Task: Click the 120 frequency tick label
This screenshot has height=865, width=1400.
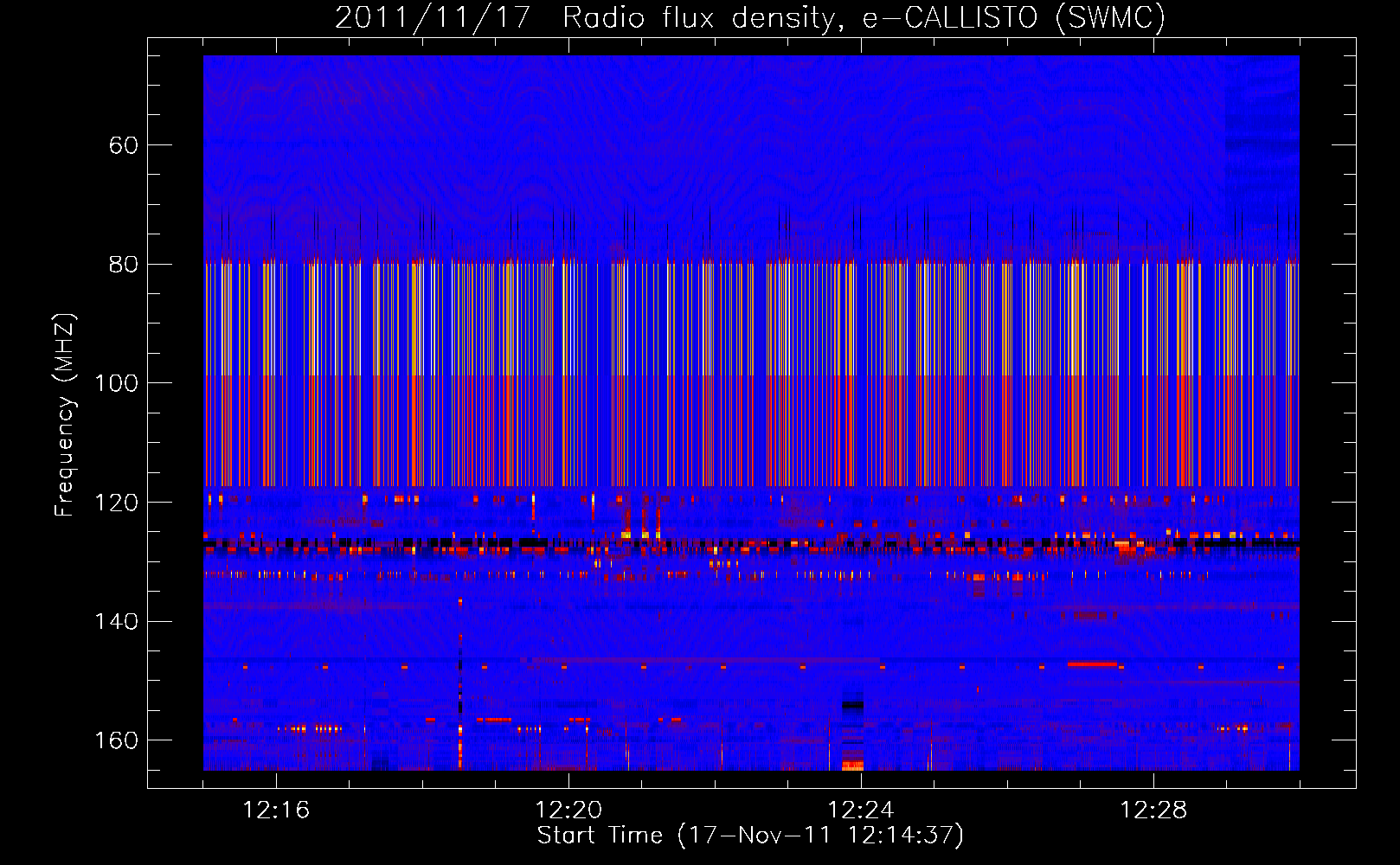Action: [117, 503]
